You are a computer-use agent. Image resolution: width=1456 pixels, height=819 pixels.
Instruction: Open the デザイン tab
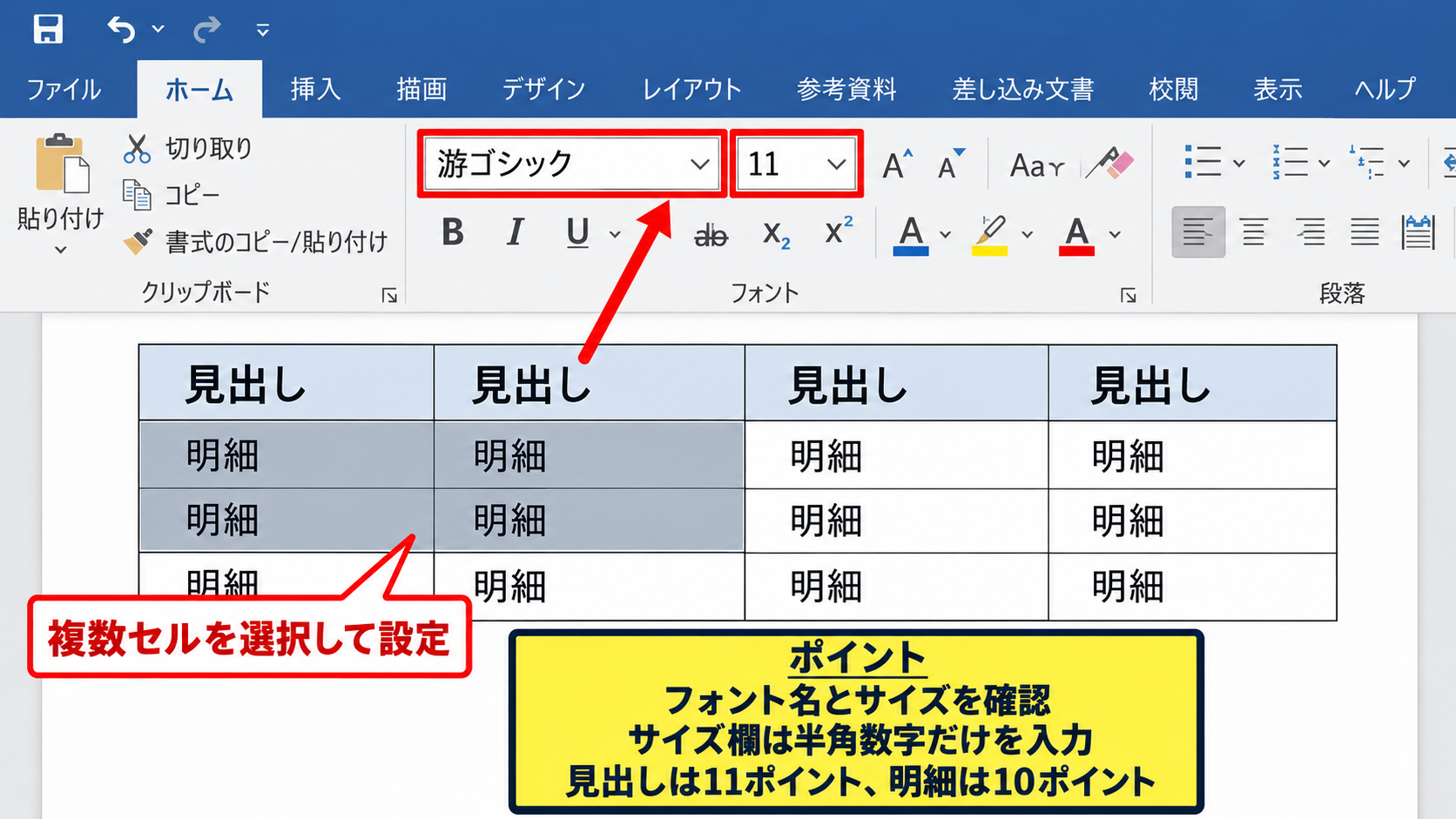tap(544, 89)
